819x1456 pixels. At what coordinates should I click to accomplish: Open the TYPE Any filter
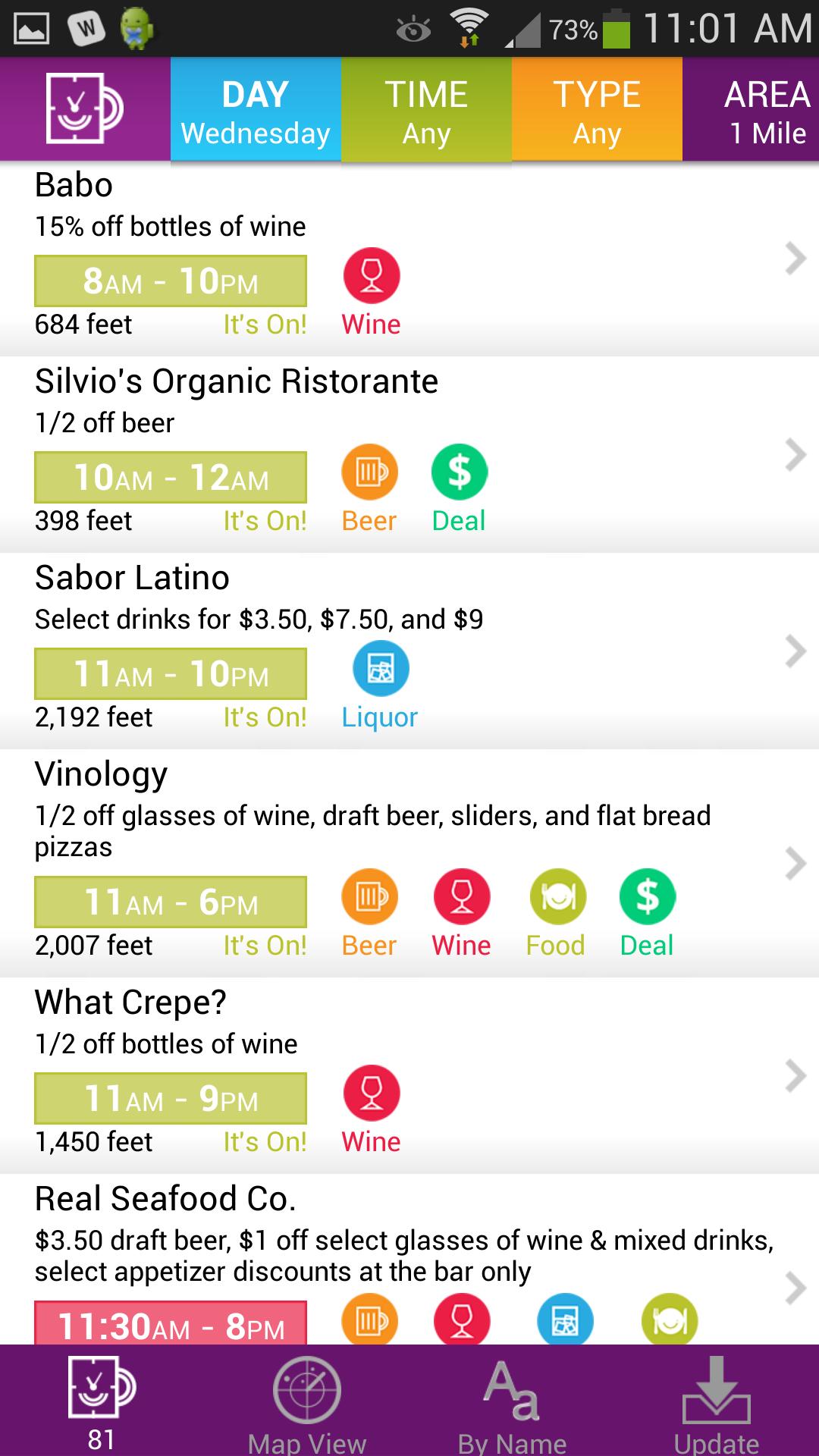pyautogui.click(x=597, y=110)
